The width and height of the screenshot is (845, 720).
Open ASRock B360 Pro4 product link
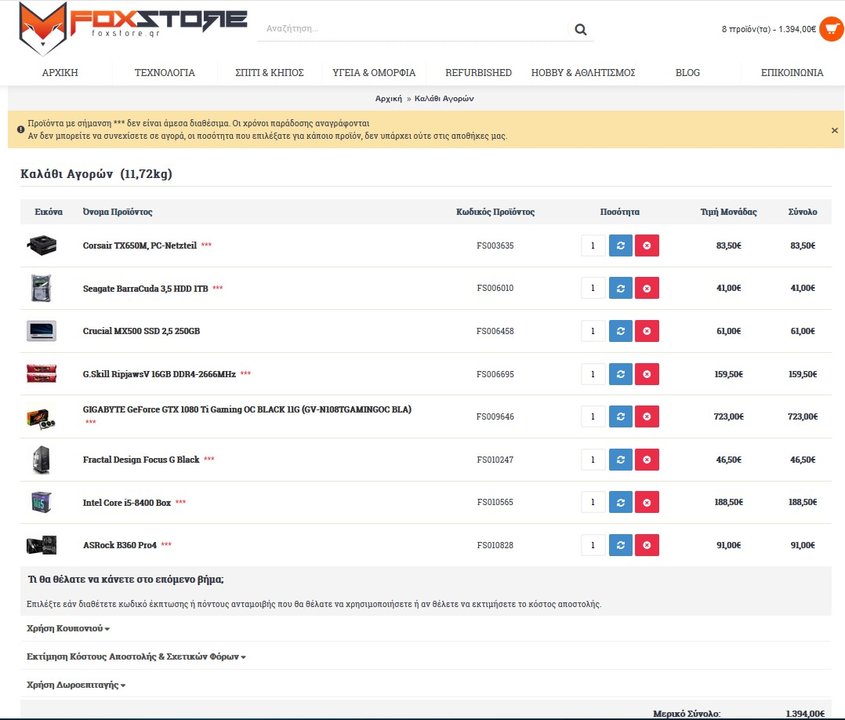tap(120, 545)
